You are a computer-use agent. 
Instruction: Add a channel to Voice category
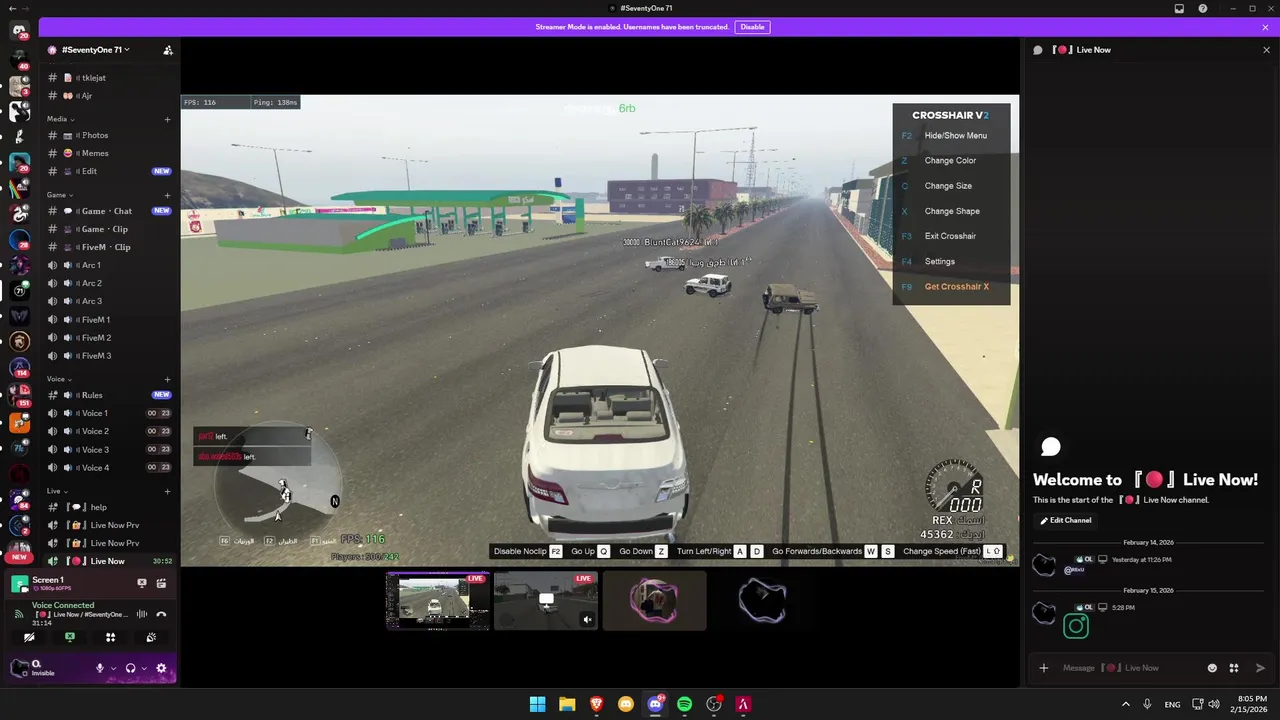[x=167, y=379]
